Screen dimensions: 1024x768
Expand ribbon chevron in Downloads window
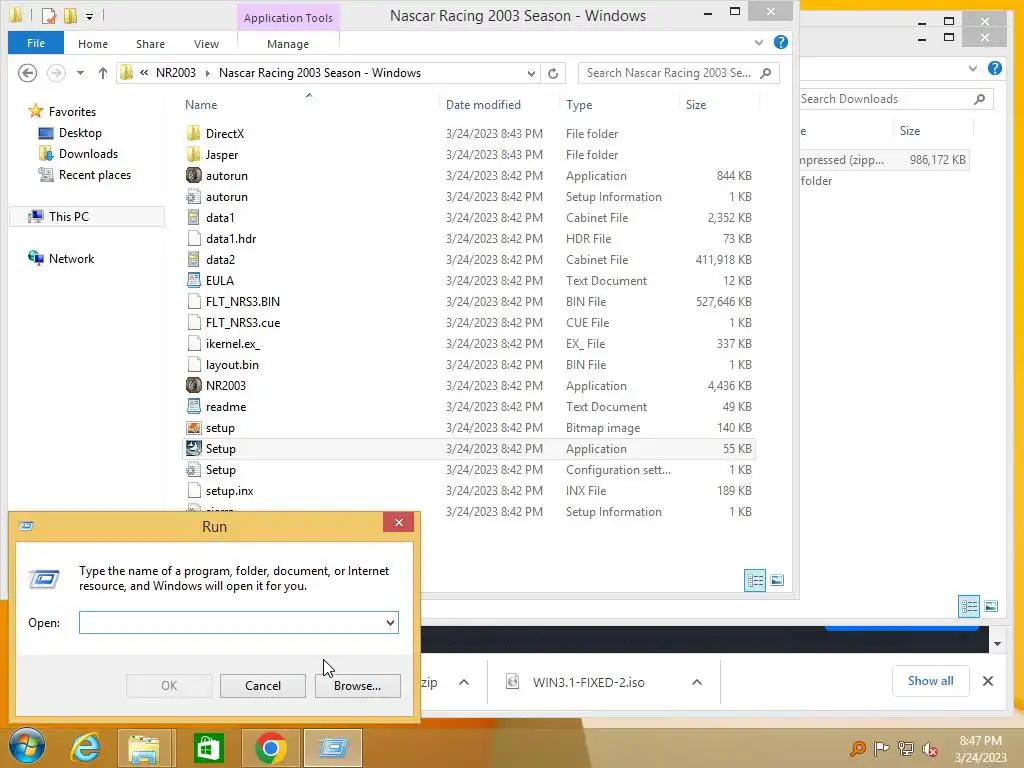972,68
